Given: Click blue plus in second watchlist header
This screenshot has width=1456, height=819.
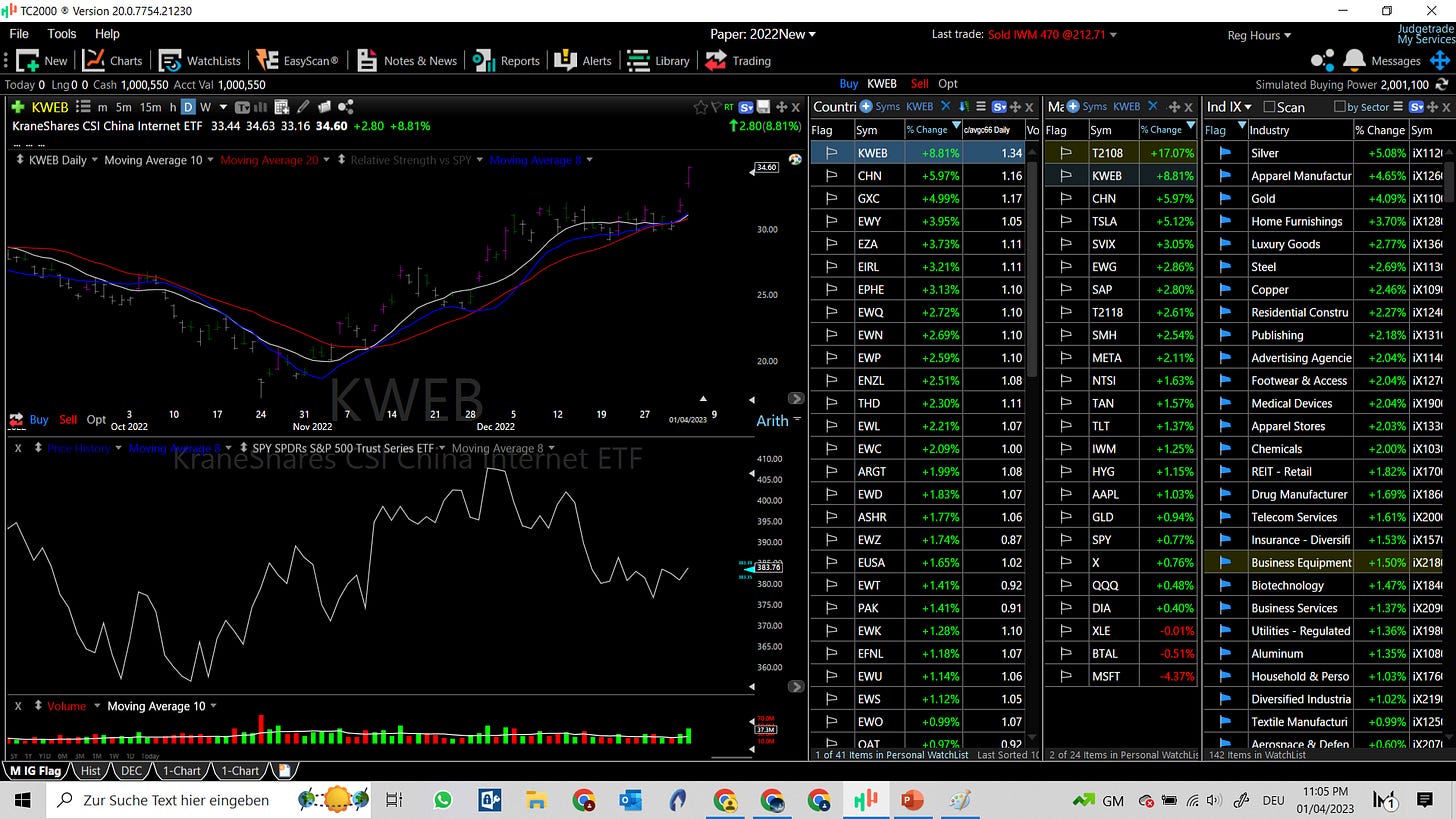Looking at the screenshot, I should pos(1073,106).
